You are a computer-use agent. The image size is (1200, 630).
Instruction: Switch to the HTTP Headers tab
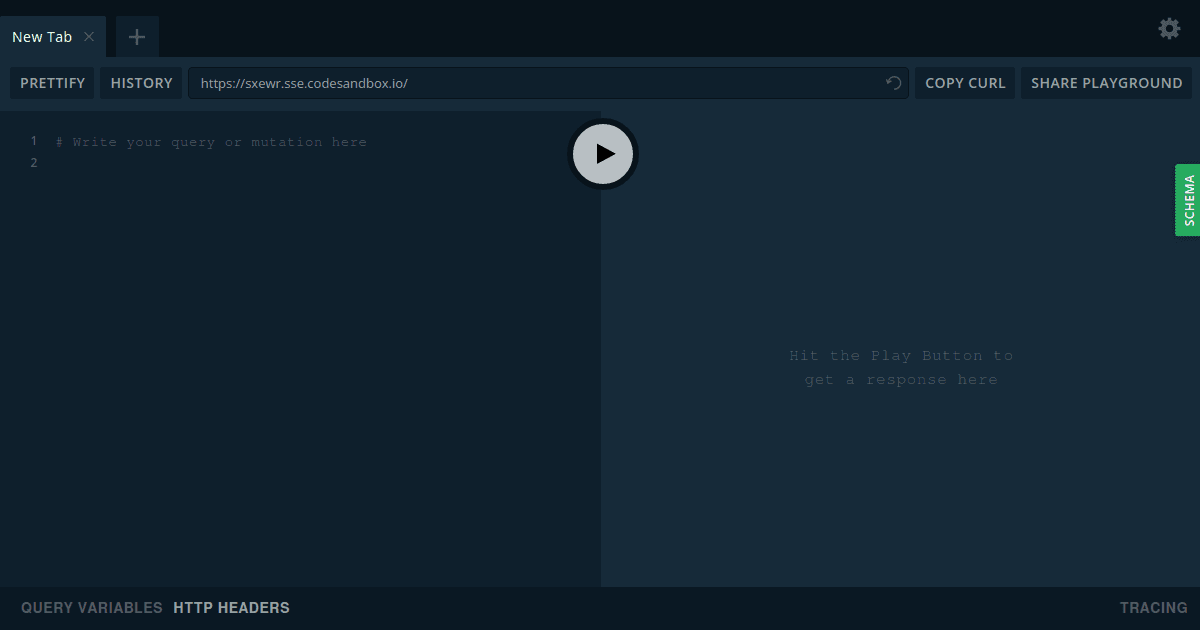click(x=231, y=607)
